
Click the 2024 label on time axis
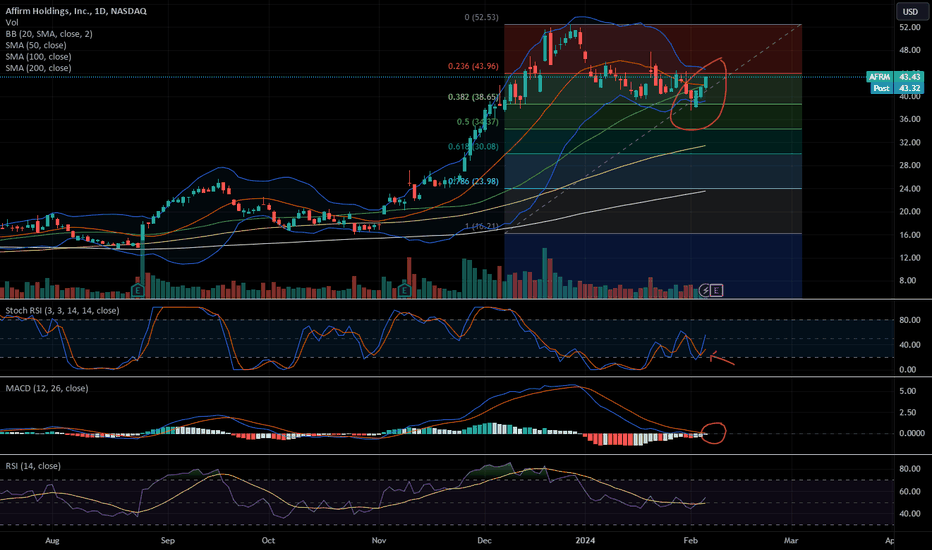tap(585, 540)
